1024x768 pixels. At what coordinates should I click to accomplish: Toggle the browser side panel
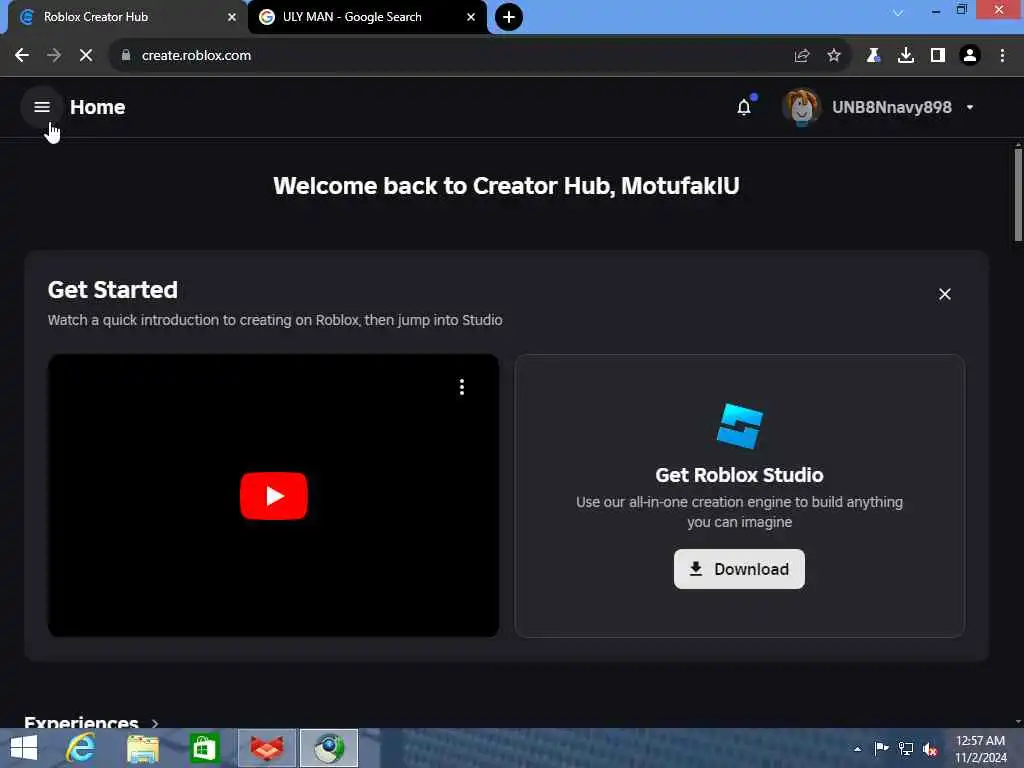click(x=938, y=56)
